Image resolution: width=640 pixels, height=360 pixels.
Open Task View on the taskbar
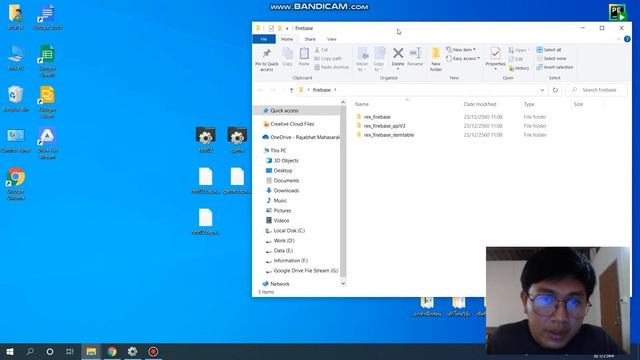[70, 351]
